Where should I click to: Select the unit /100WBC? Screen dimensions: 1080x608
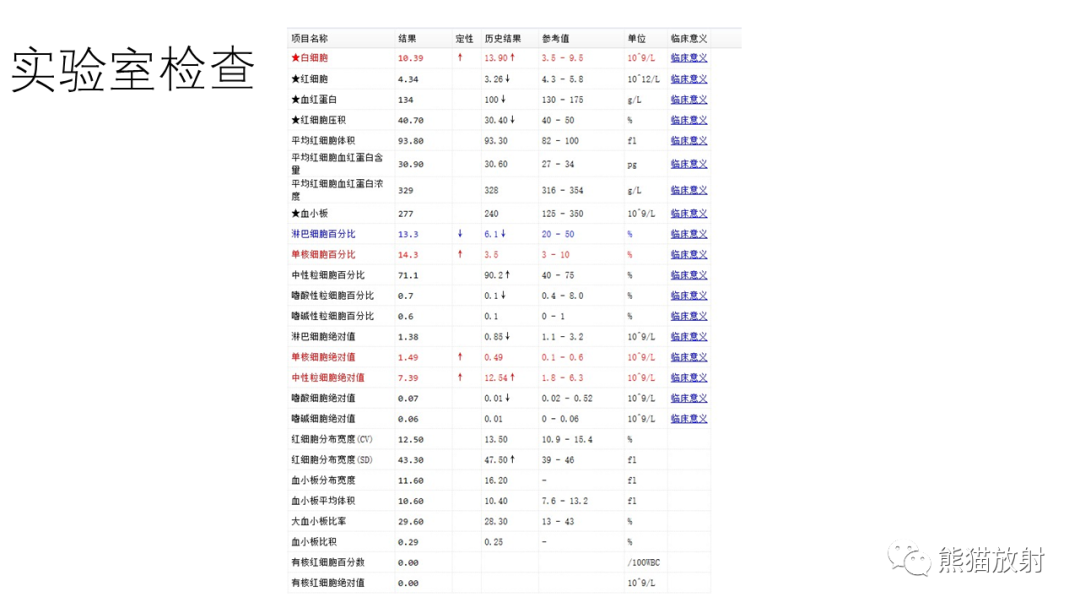coord(643,563)
